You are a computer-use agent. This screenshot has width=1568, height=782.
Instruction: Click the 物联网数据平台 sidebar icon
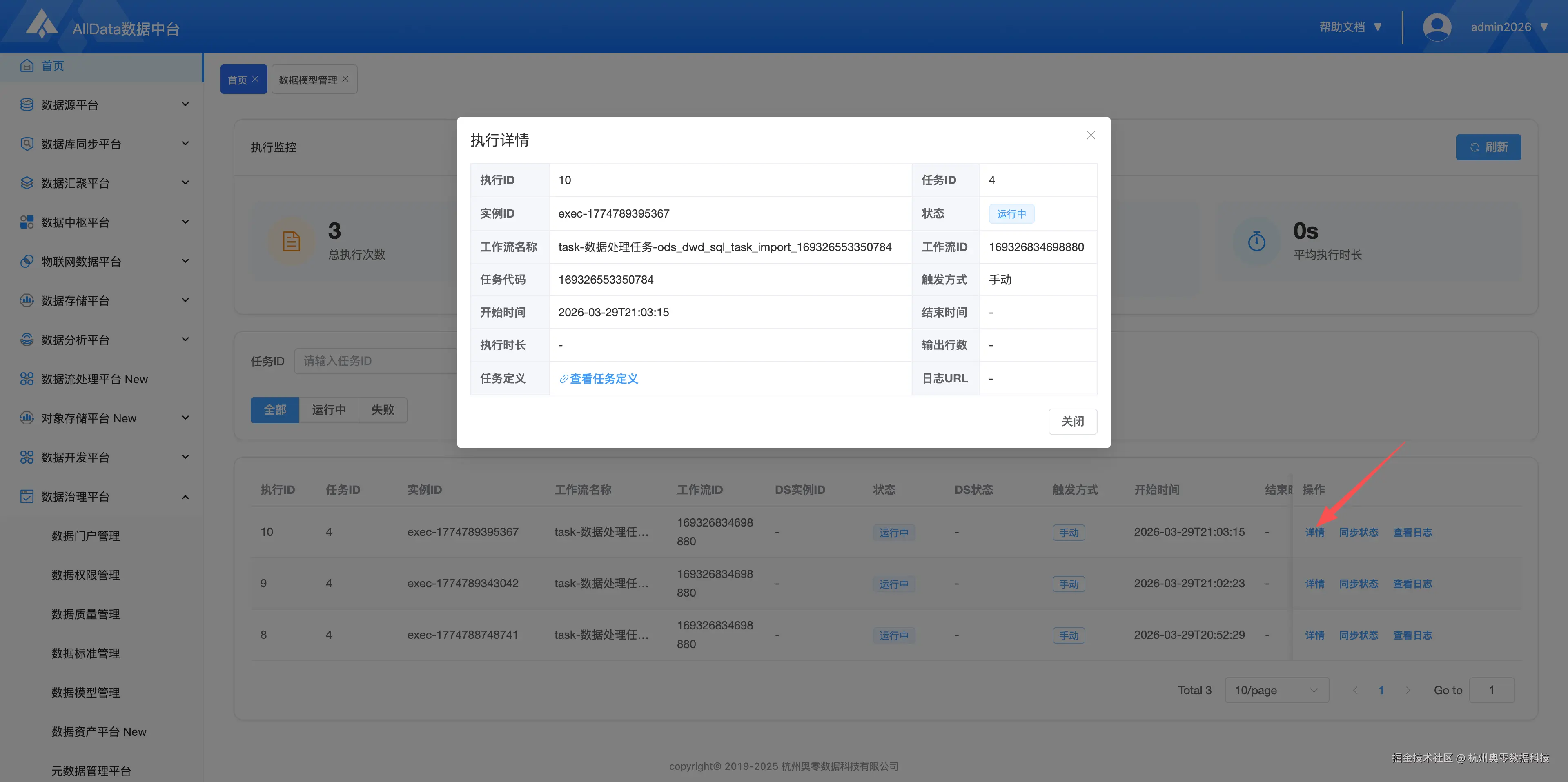pyautogui.click(x=26, y=261)
